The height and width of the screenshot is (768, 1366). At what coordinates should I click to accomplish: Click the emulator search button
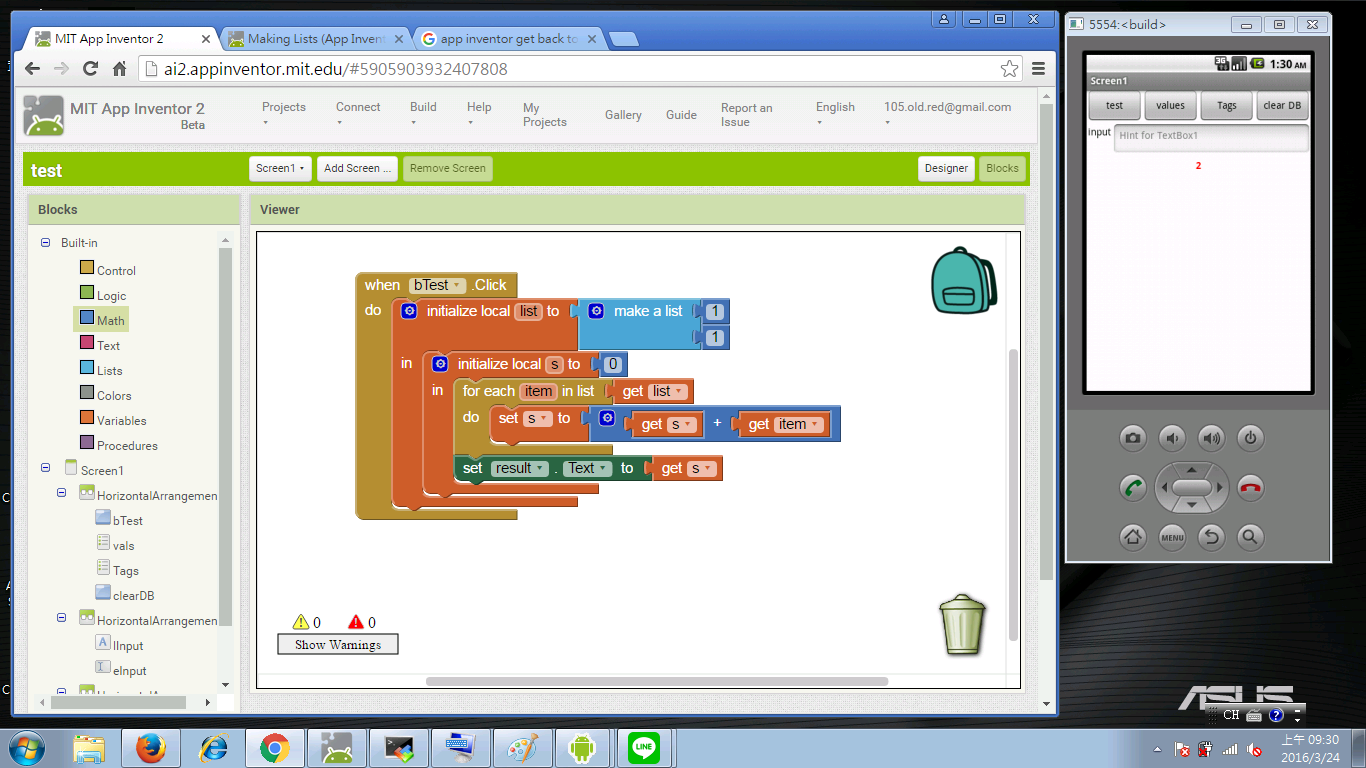pyautogui.click(x=1250, y=537)
